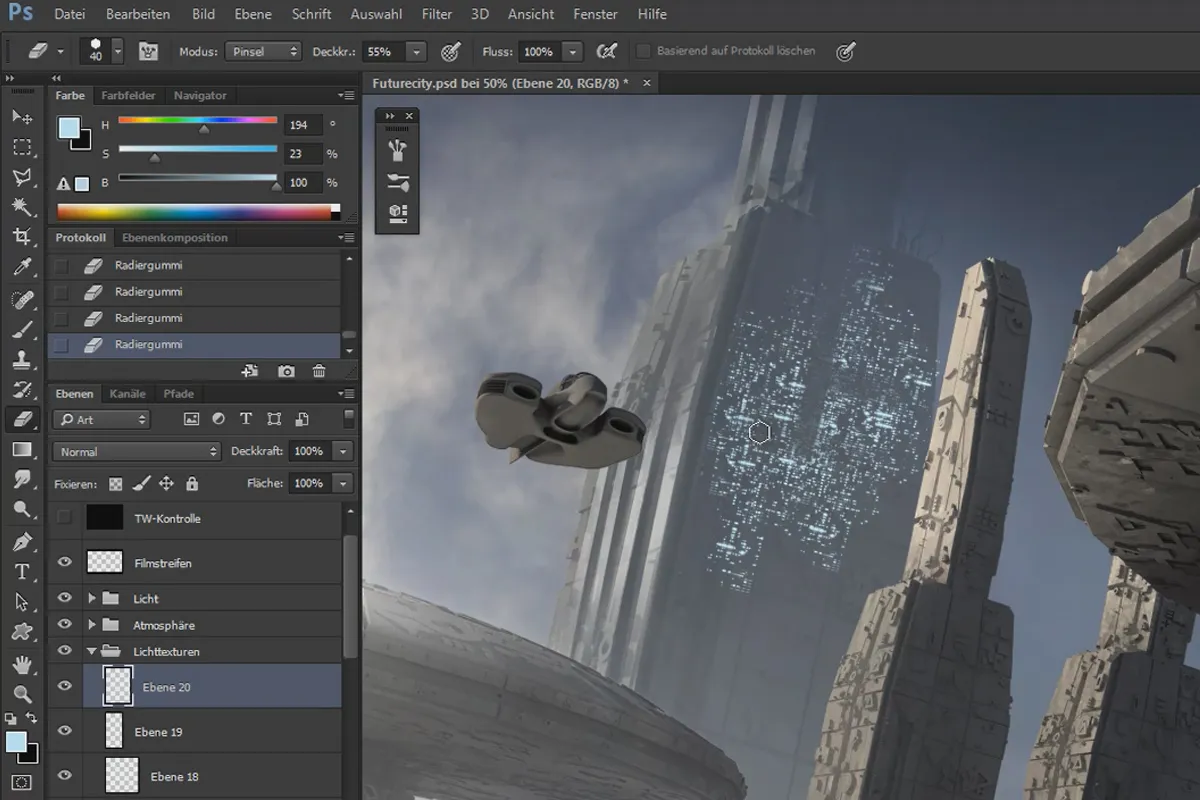
Task: Open the Deckkr. opacity dropdown arrow
Action: click(x=416, y=51)
